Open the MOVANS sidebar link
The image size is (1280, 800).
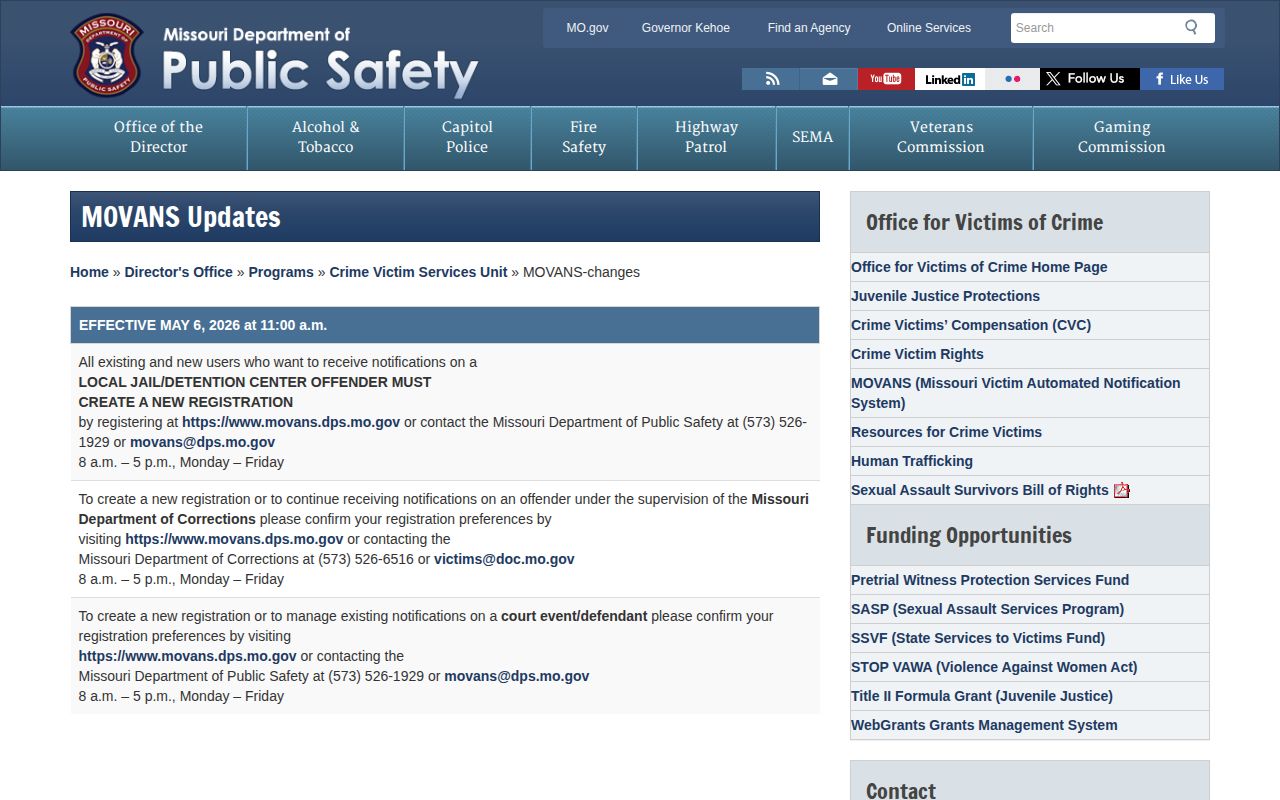point(1015,393)
